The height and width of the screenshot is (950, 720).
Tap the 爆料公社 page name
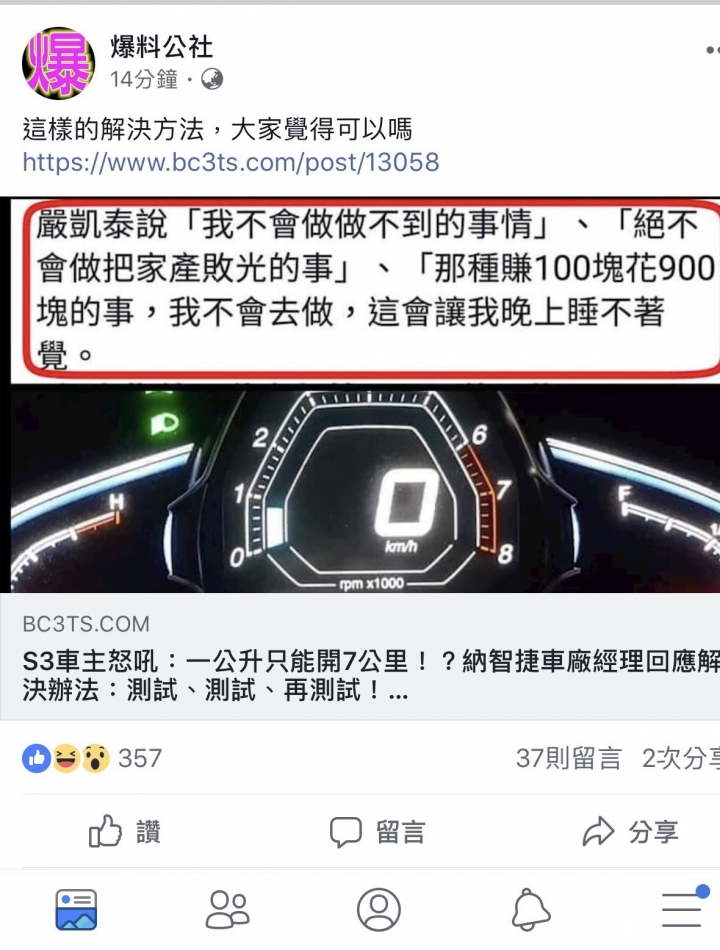[x=161, y=47]
